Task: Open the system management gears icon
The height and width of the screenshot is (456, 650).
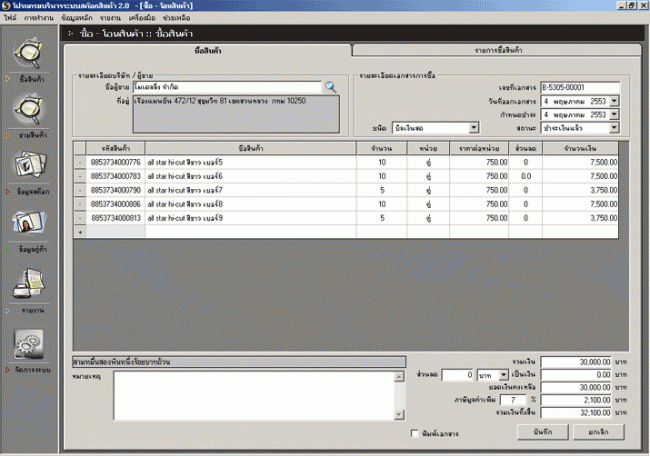Action: (29, 344)
